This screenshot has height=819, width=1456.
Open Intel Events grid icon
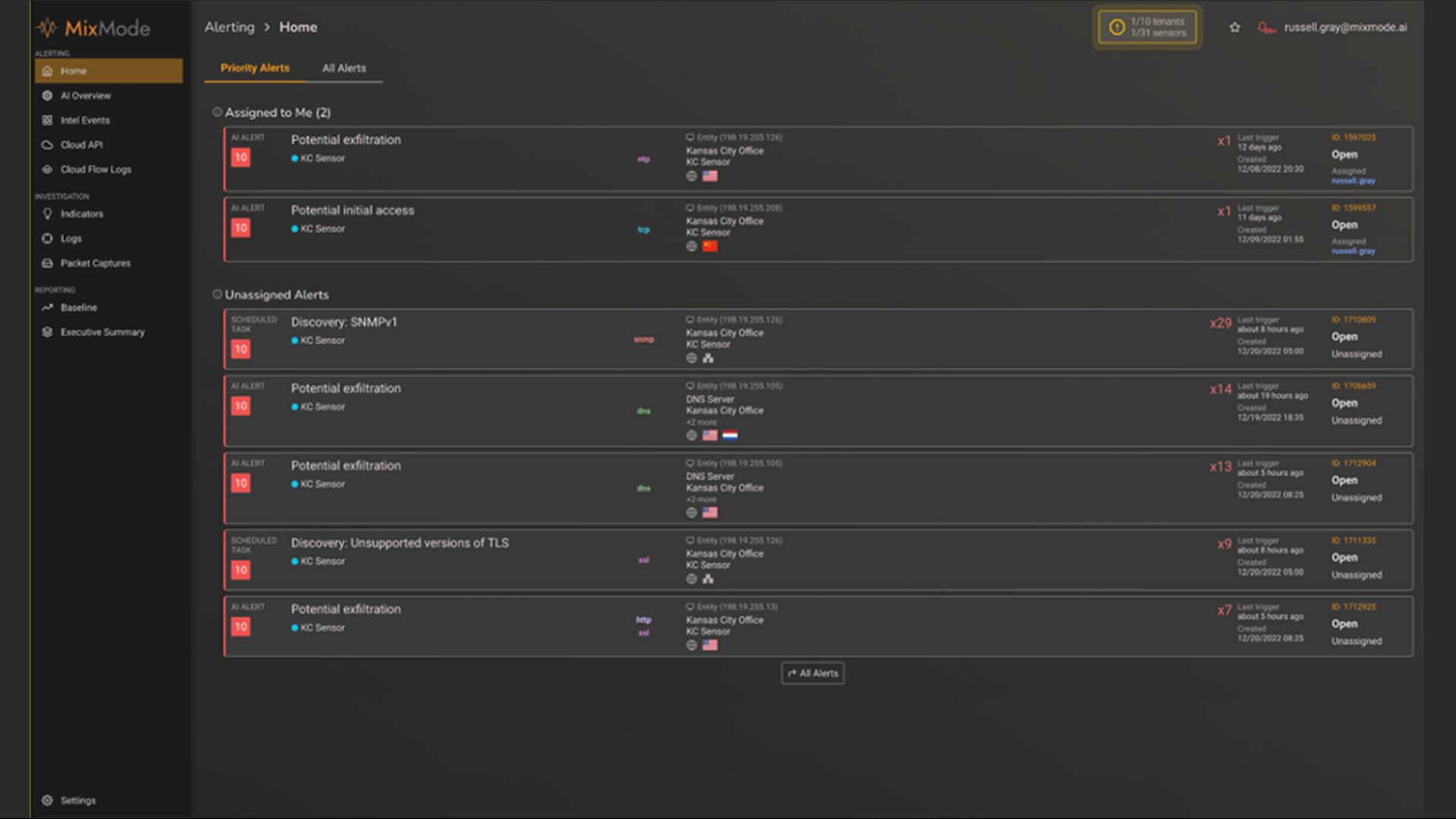tap(47, 121)
